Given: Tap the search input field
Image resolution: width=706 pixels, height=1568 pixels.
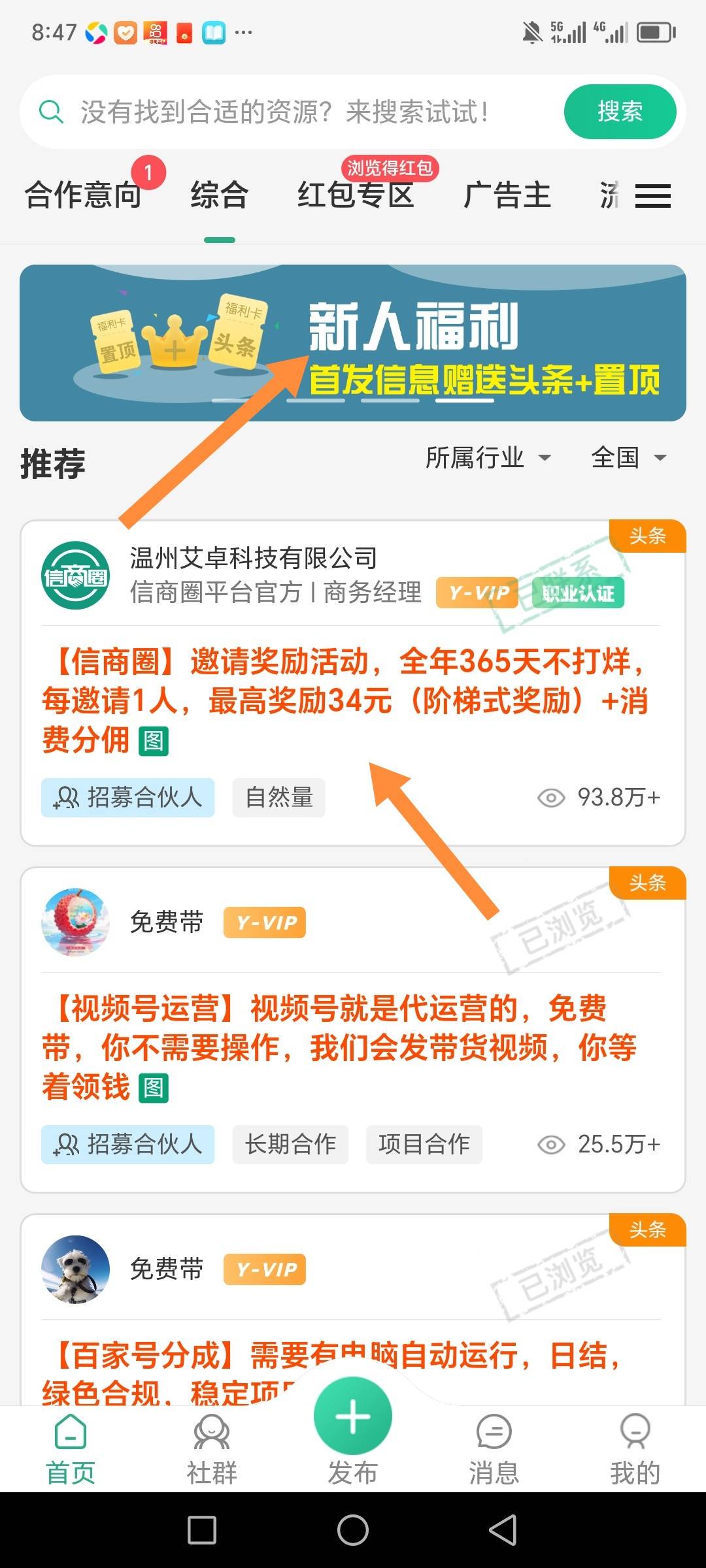Looking at the screenshot, I should coord(301,112).
